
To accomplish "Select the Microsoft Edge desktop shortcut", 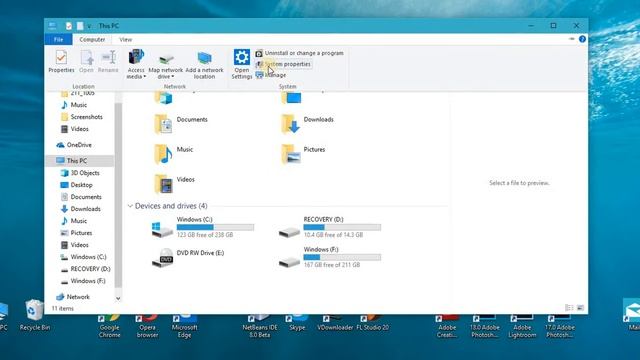I will pos(184,326).
